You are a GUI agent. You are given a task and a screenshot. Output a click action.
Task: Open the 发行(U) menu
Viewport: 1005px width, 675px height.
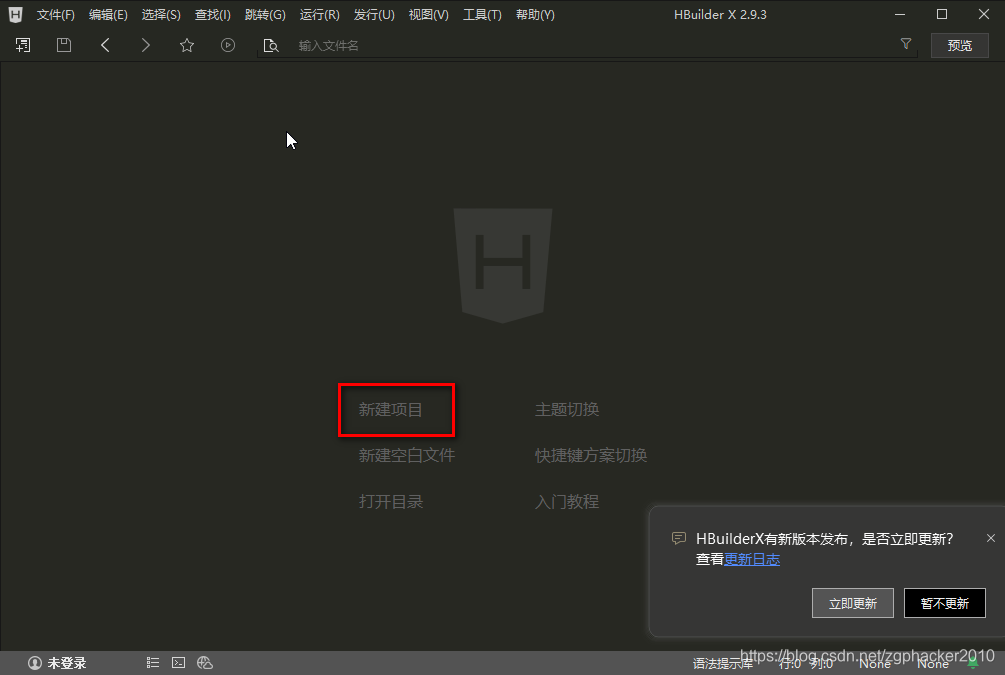click(x=374, y=15)
